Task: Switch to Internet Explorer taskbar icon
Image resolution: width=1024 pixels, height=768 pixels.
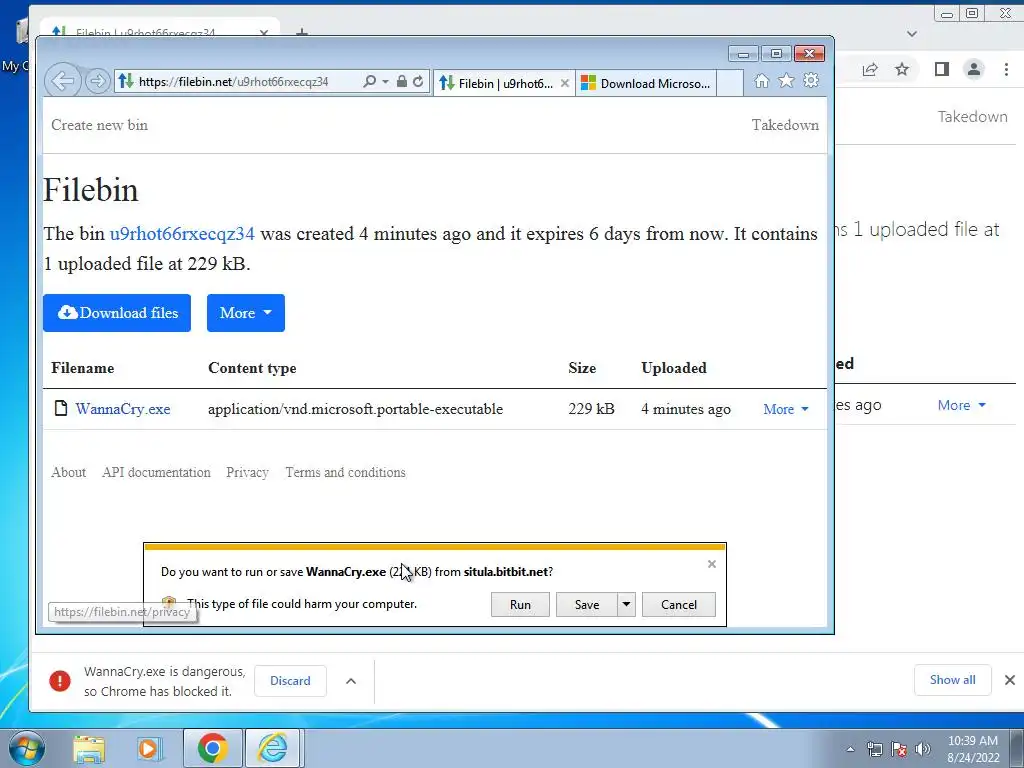Action: point(273,748)
